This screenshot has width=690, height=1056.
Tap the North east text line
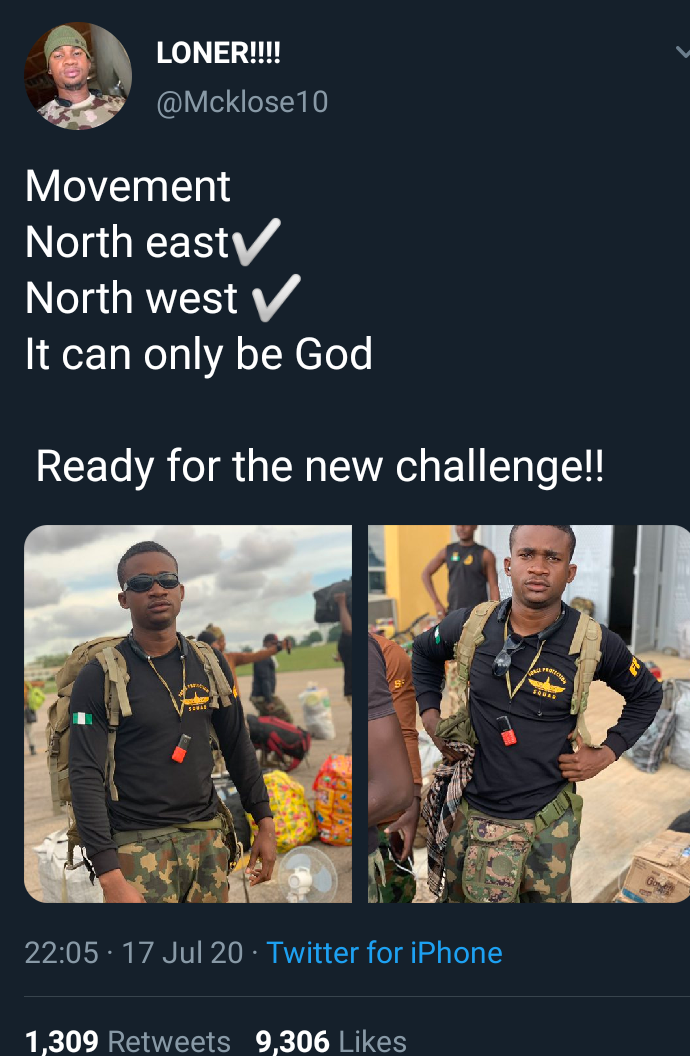coord(127,242)
